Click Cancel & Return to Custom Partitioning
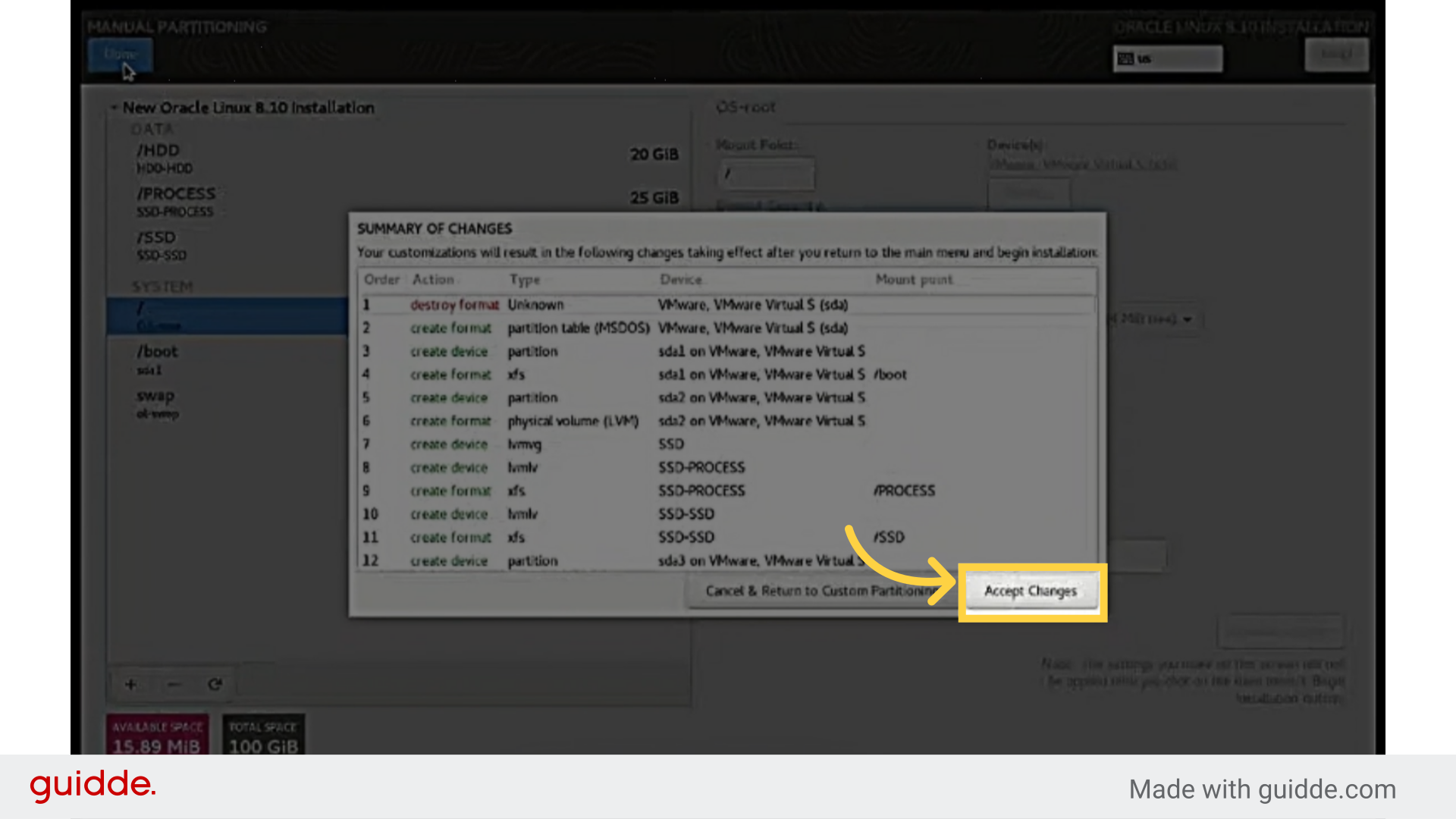Viewport: 1456px width, 819px height. 819,591
